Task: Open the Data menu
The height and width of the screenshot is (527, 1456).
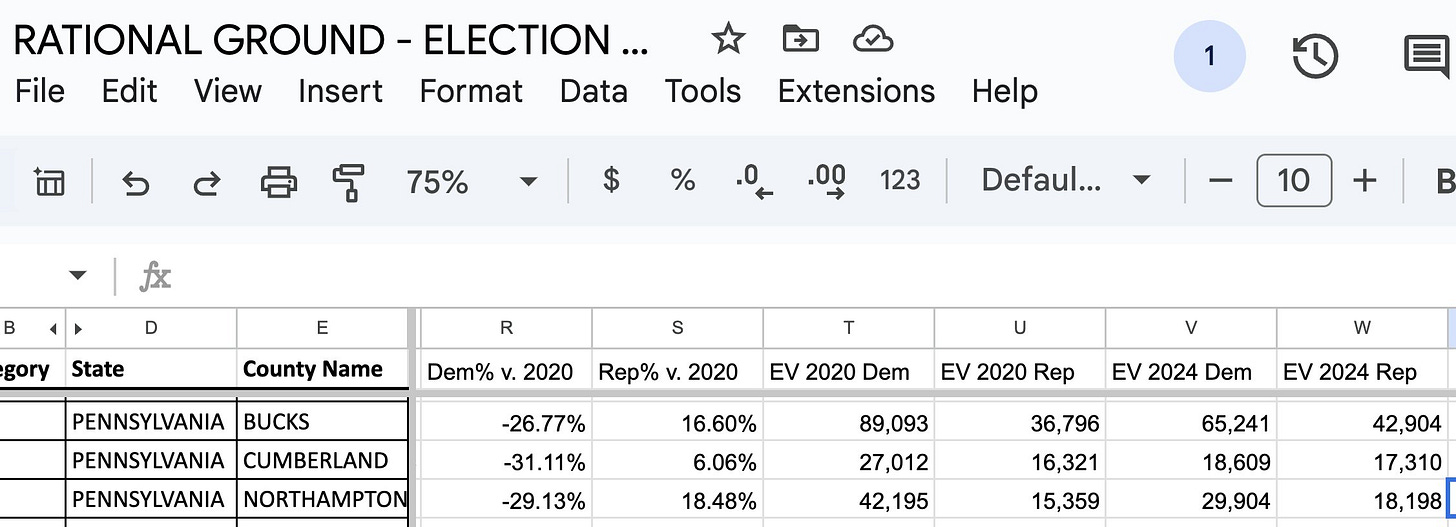Action: 593,91
